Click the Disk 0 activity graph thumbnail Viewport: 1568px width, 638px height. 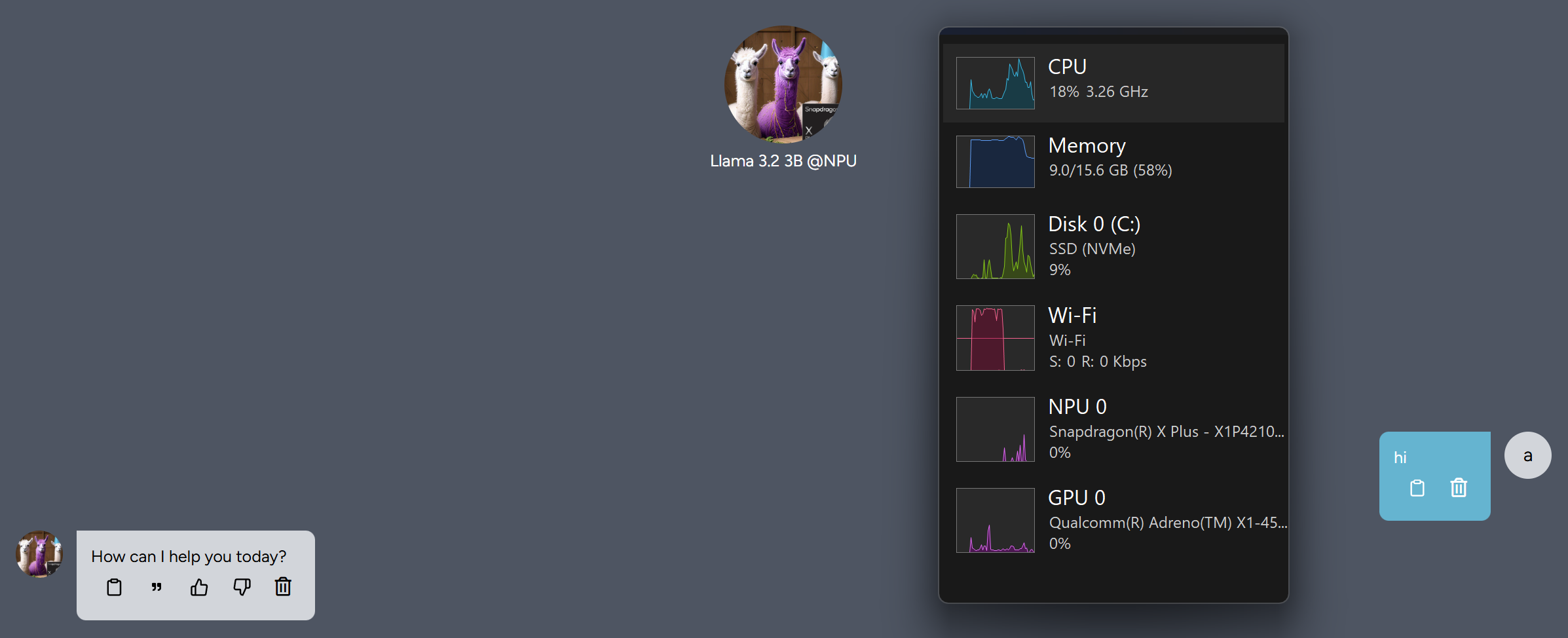coord(996,246)
